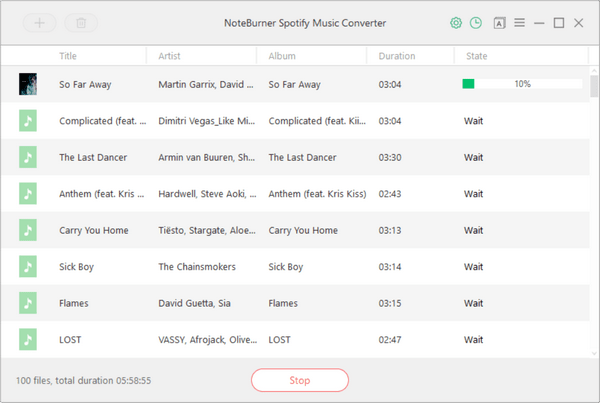Click the Artist column header

[x=169, y=56]
